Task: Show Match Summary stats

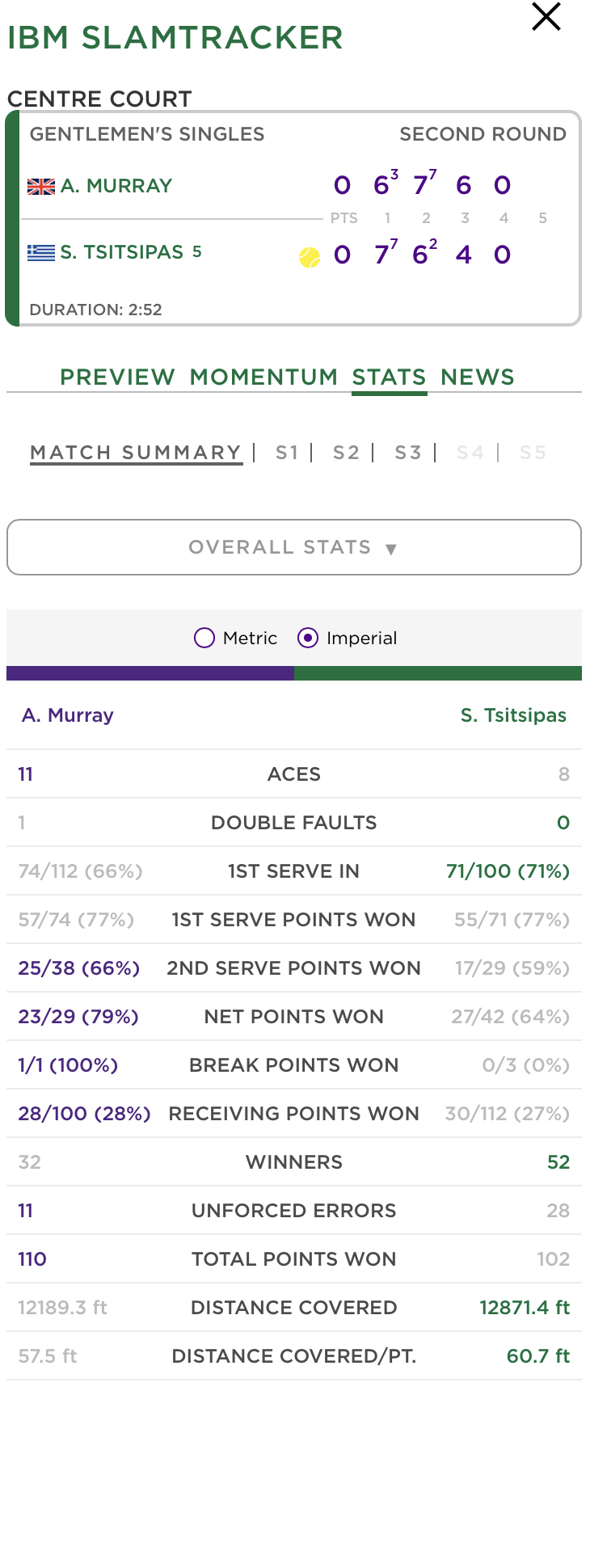Action: coord(136,453)
